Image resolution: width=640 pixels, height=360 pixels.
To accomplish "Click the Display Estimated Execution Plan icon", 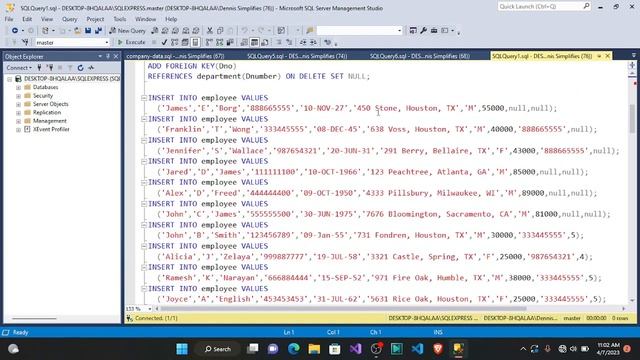I will click(x=175, y=42).
